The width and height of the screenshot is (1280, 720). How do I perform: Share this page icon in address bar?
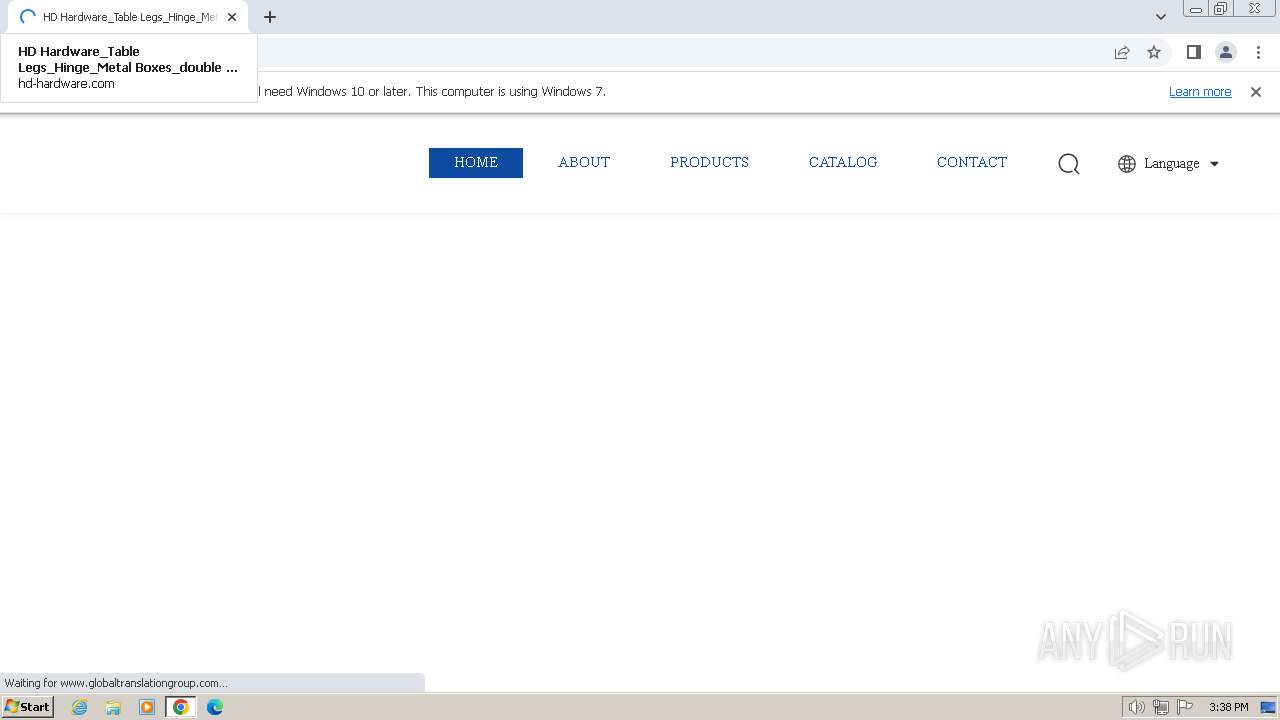(1122, 52)
